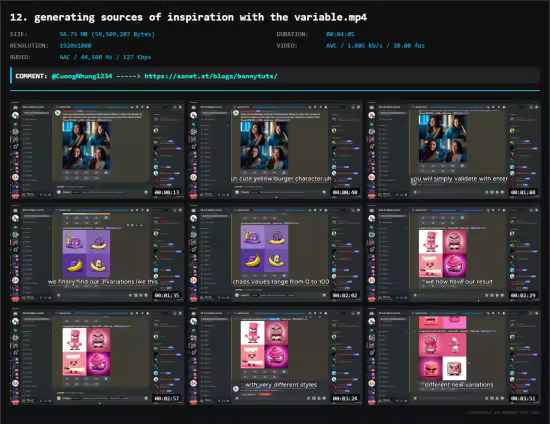Open the thumbnail stamped 00:03:24
The width and height of the screenshot is (550, 424).
275,356
